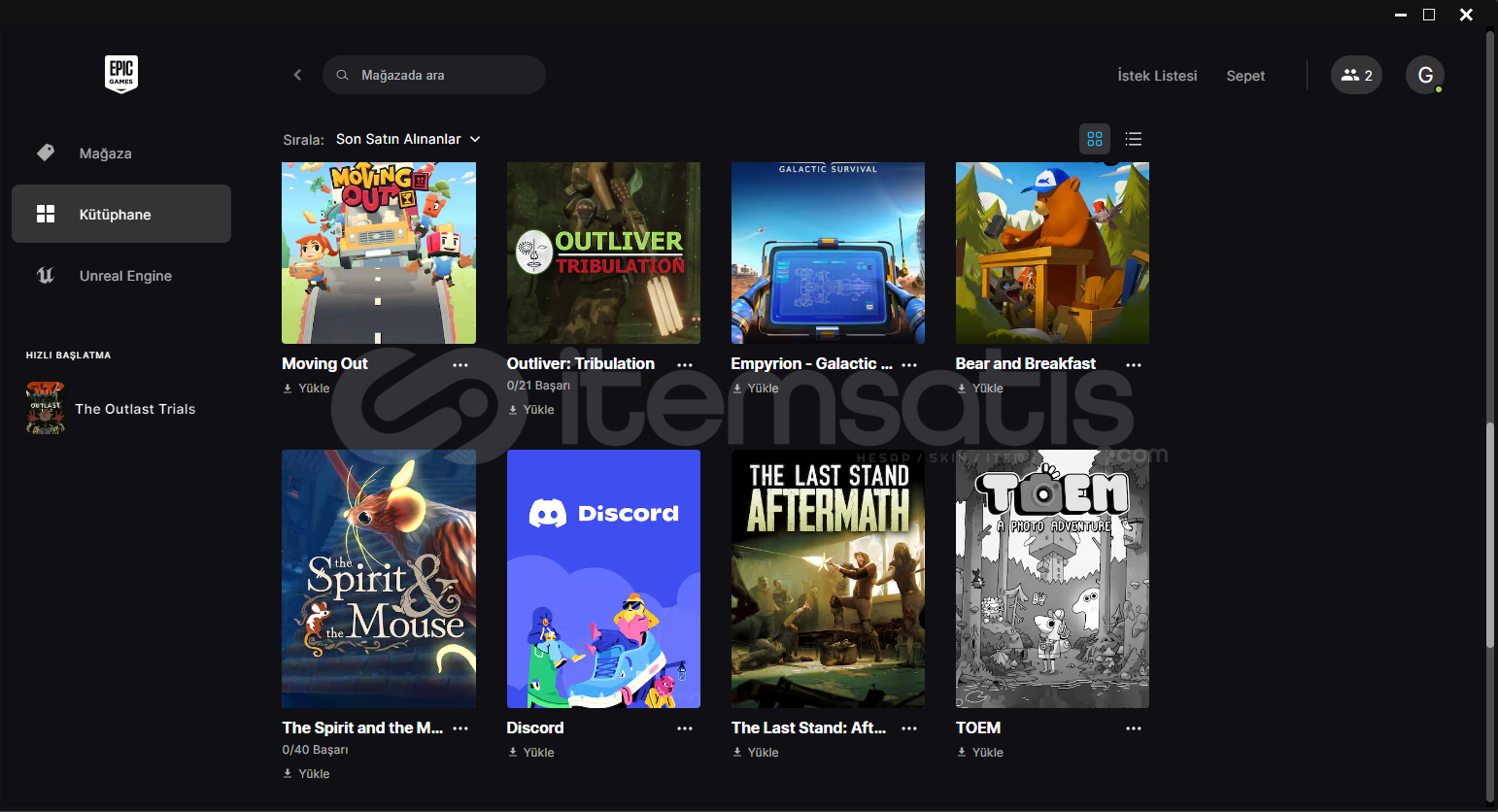Viewport: 1498px width, 812px height.
Task: Click the Discord cover art
Action: click(x=603, y=579)
